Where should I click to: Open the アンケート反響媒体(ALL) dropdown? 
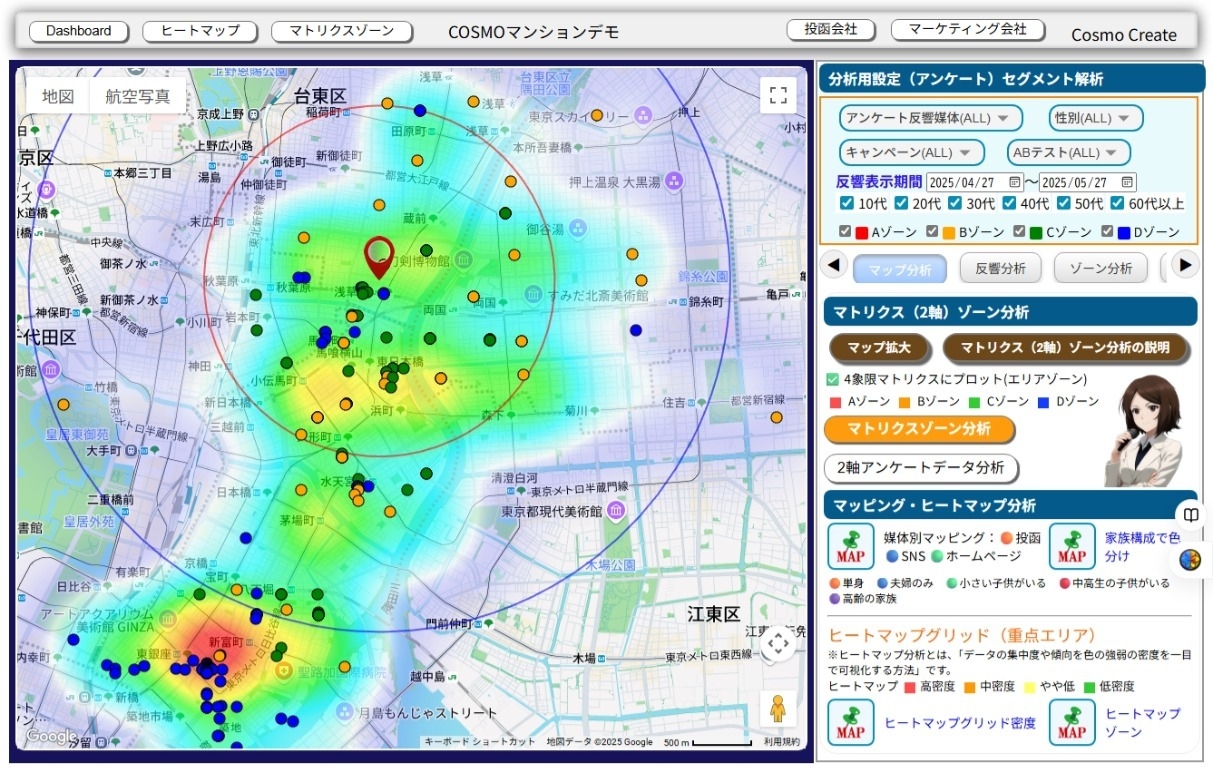[930, 118]
